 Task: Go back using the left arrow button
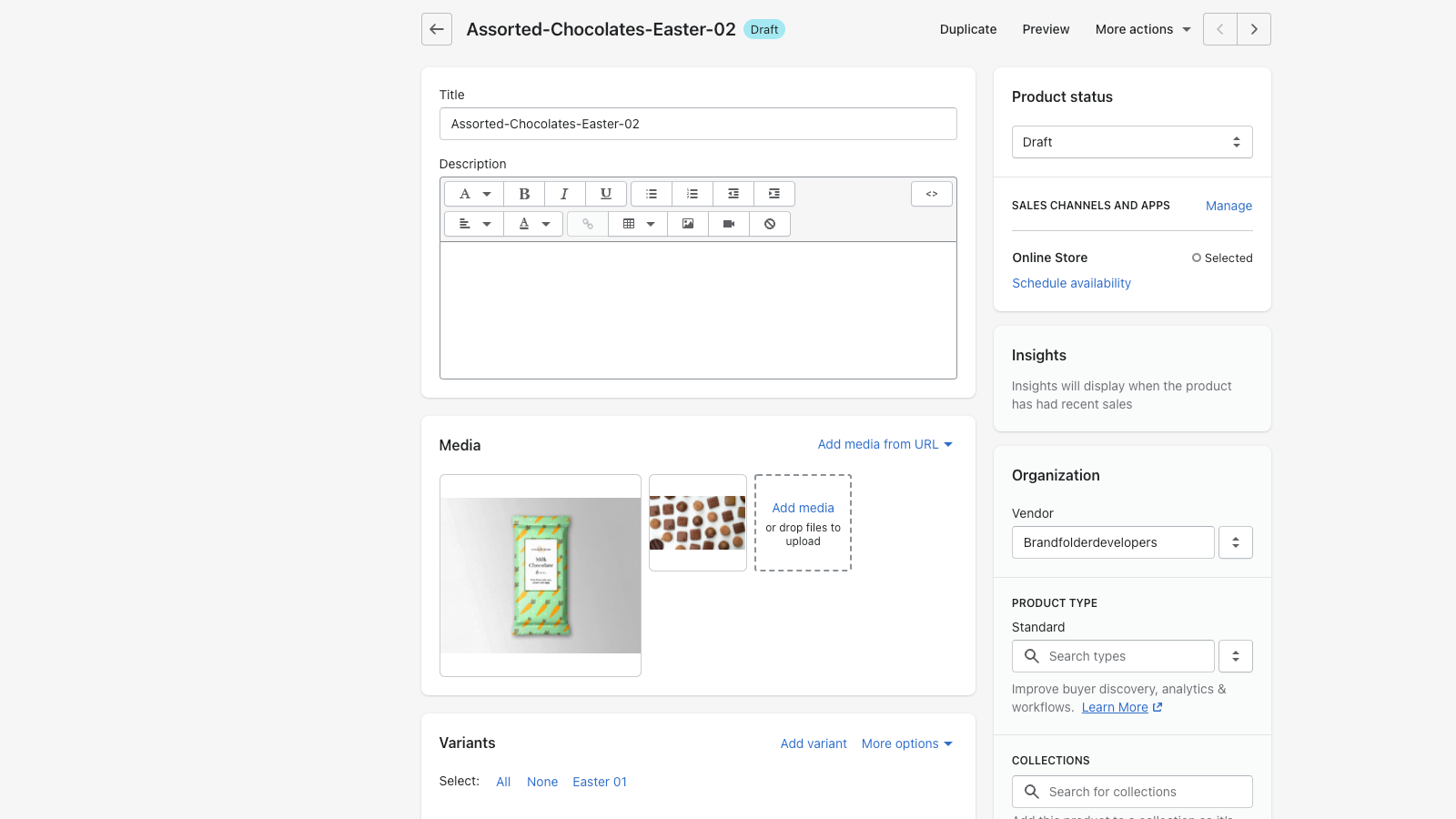click(x=437, y=29)
